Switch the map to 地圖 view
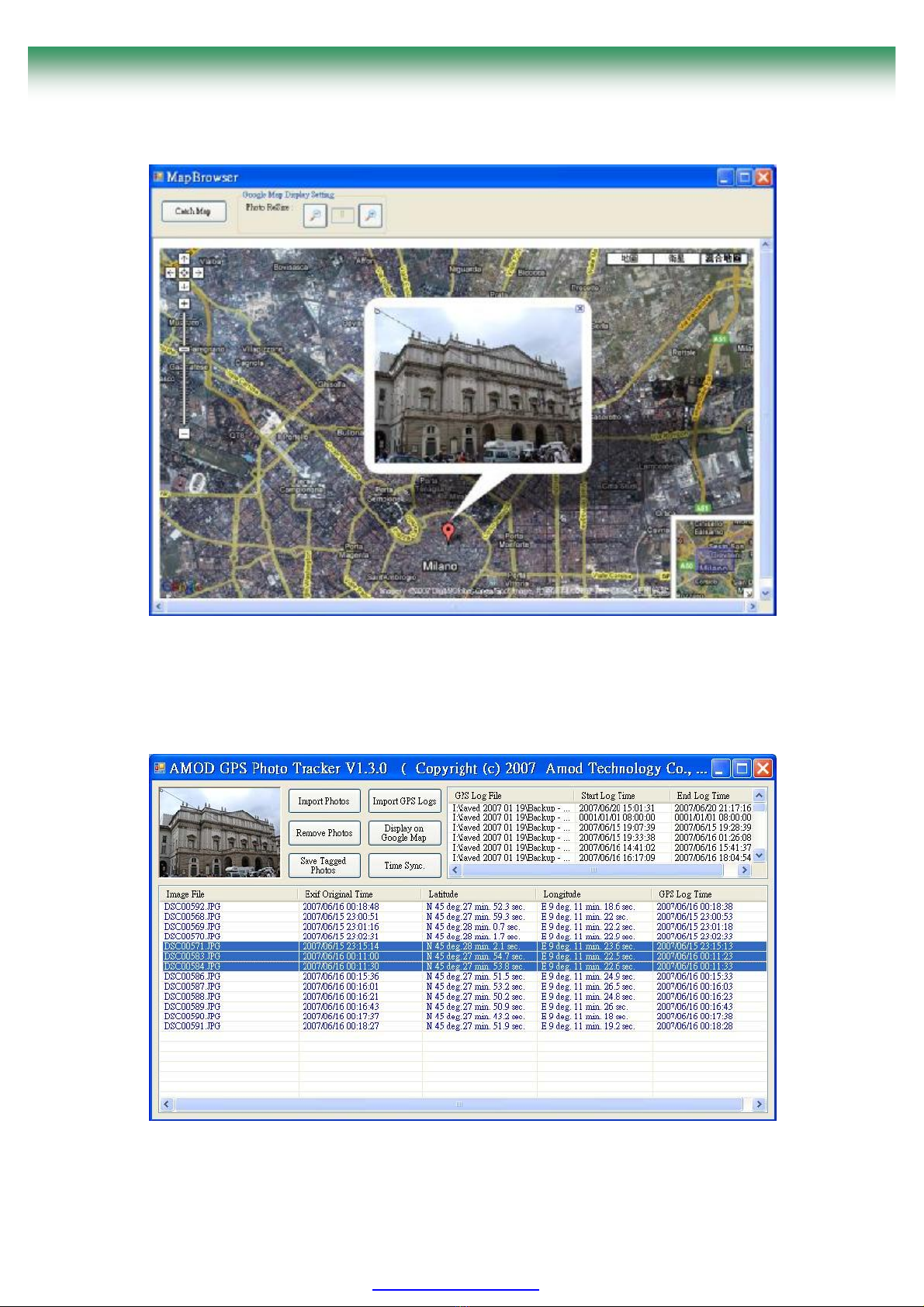 coord(629,258)
